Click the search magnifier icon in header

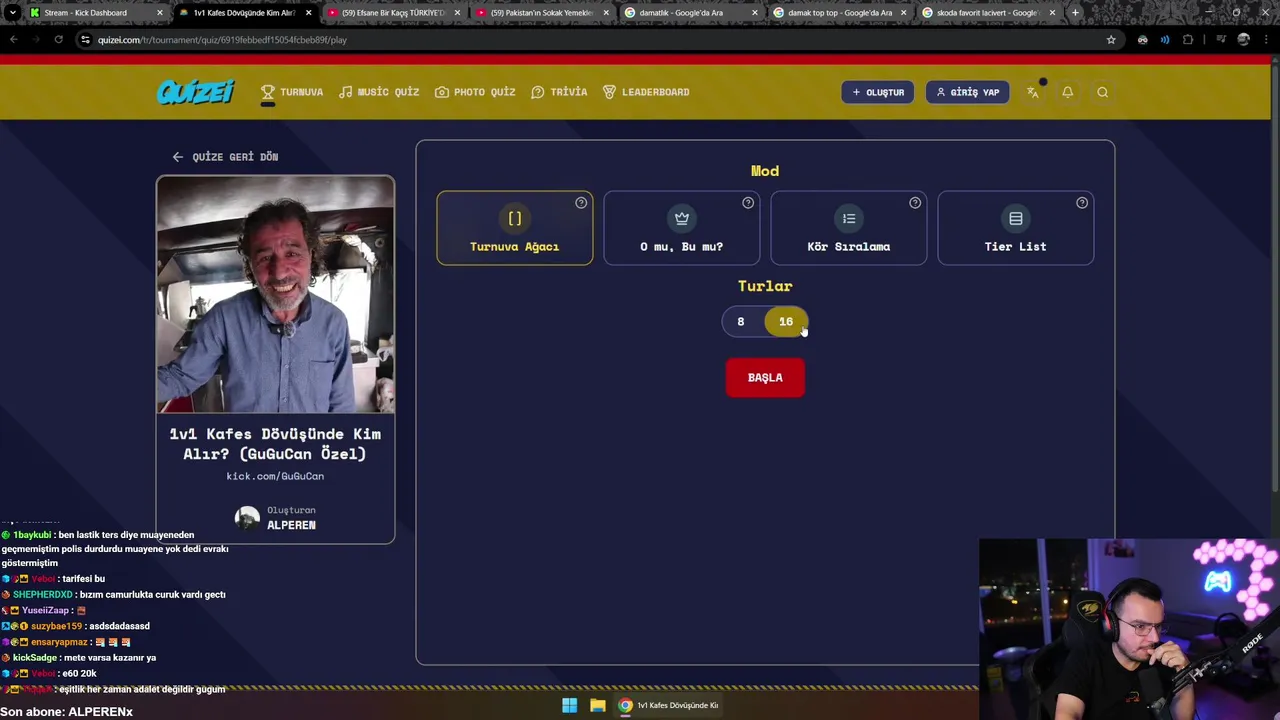tap(1102, 92)
